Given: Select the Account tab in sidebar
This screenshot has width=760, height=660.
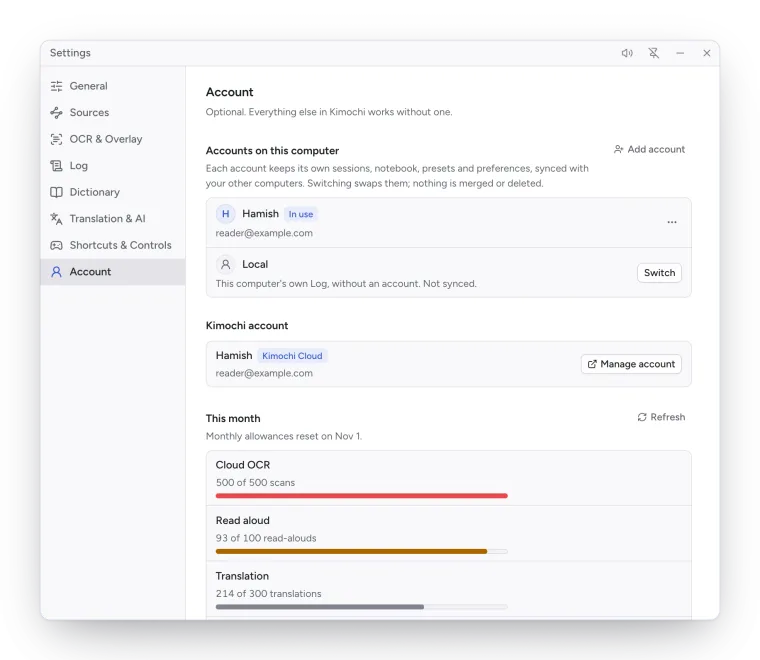Looking at the screenshot, I should tap(113, 272).
